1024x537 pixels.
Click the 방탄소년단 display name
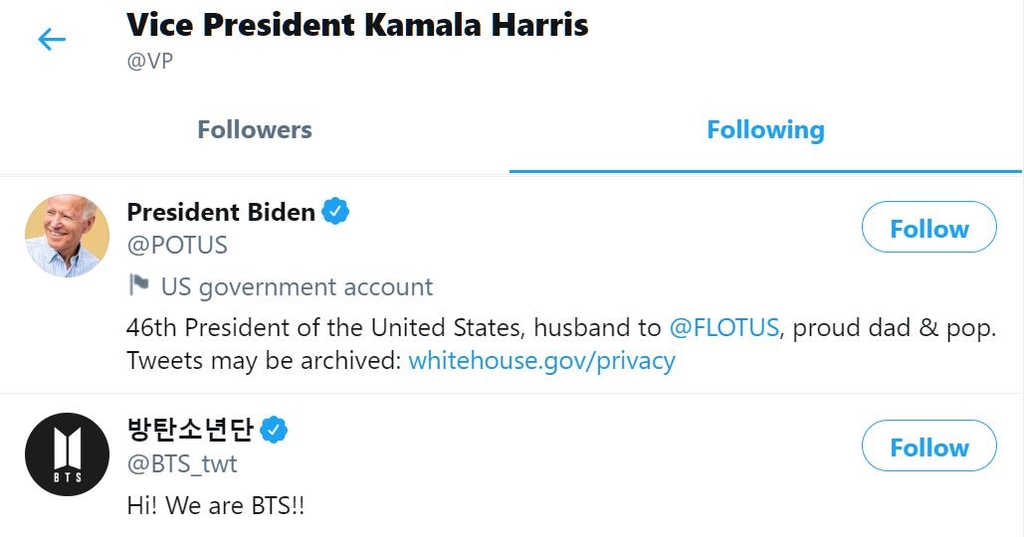coord(191,430)
